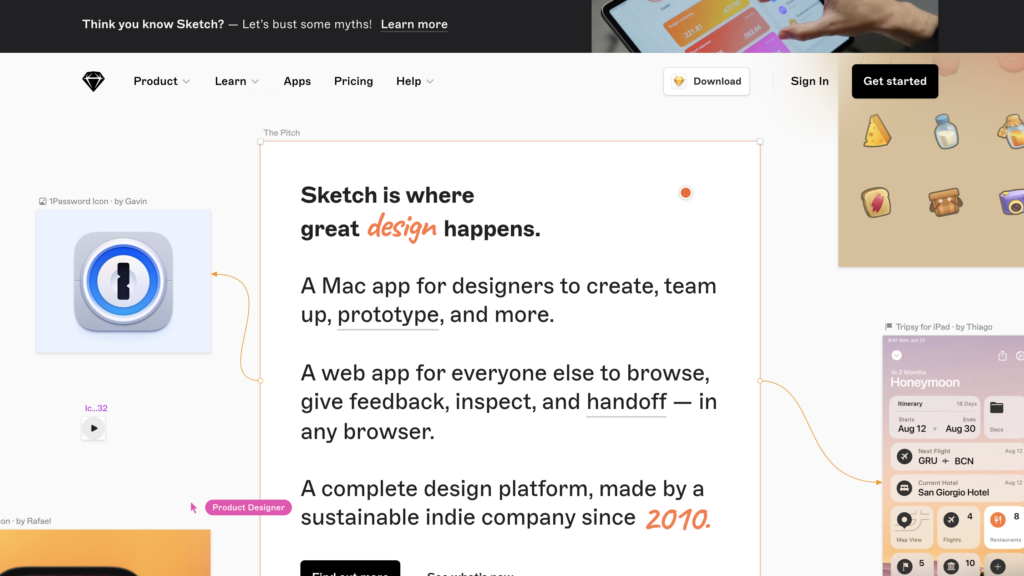Image resolution: width=1024 pixels, height=576 pixels.
Task: Click the top-left artboard selection handle
Action: pyautogui.click(x=261, y=141)
